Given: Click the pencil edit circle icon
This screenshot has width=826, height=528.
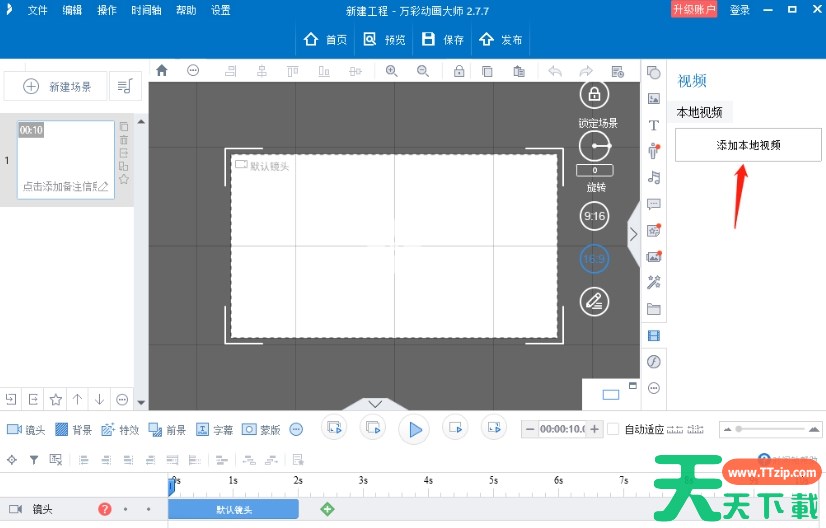Looking at the screenshot, I should point(594,300).
